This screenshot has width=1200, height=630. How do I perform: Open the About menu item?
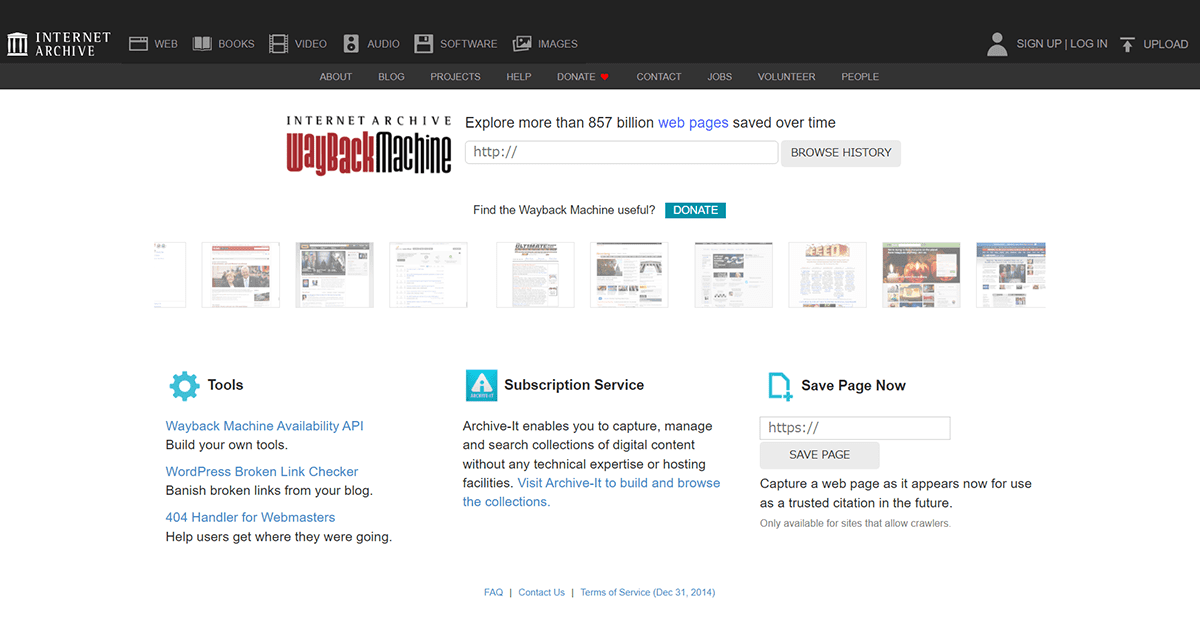click(336, 77)
